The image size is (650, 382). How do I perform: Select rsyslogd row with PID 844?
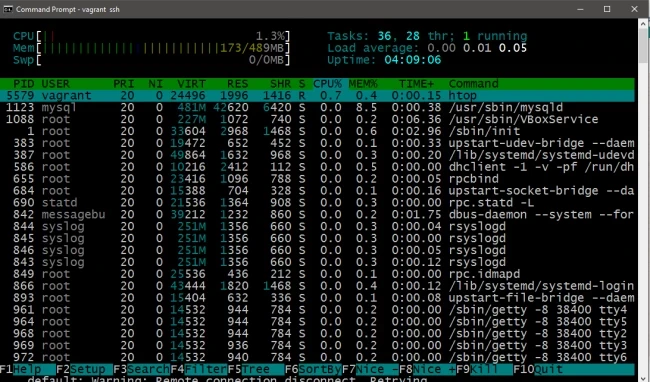coord(317,227)
